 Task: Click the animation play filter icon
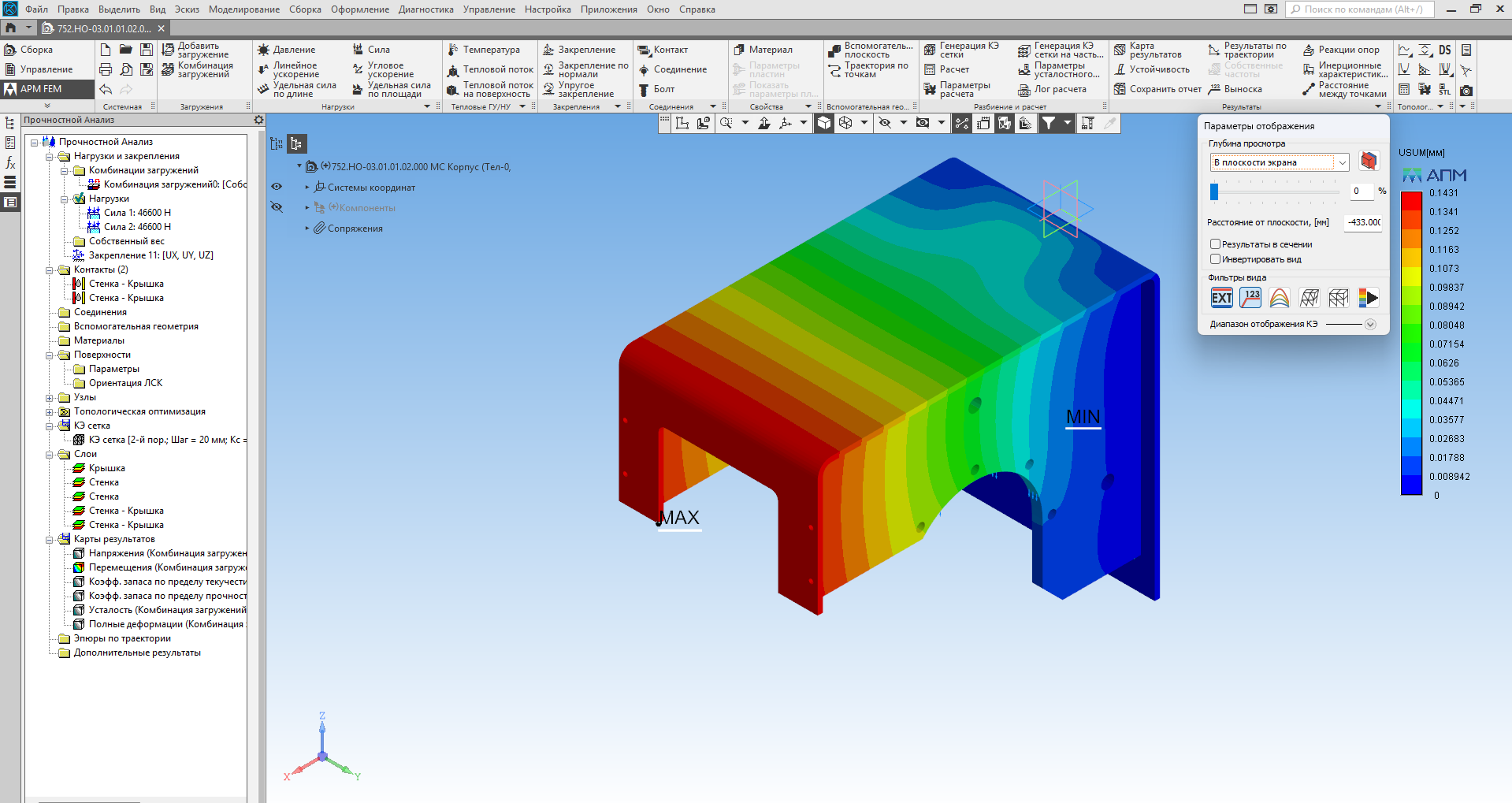pyautogui.click(x=1369, y=298)
